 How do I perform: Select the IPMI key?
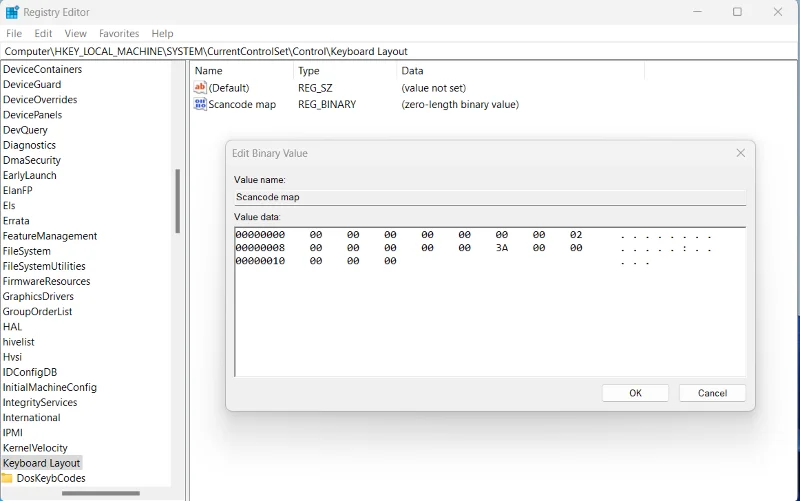point(13,433)
